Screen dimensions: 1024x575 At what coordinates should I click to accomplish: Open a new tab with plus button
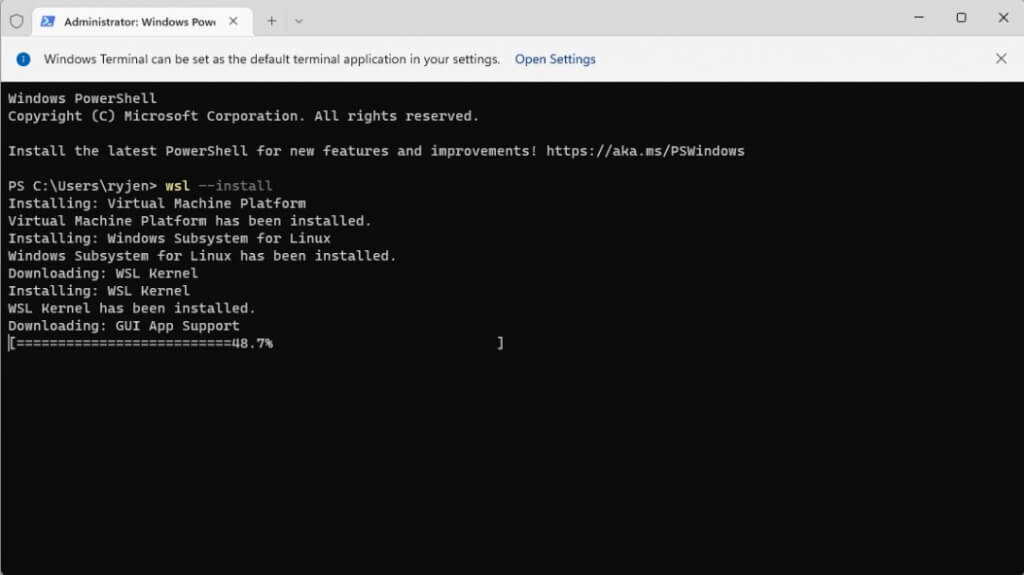[x=272, y=21]
